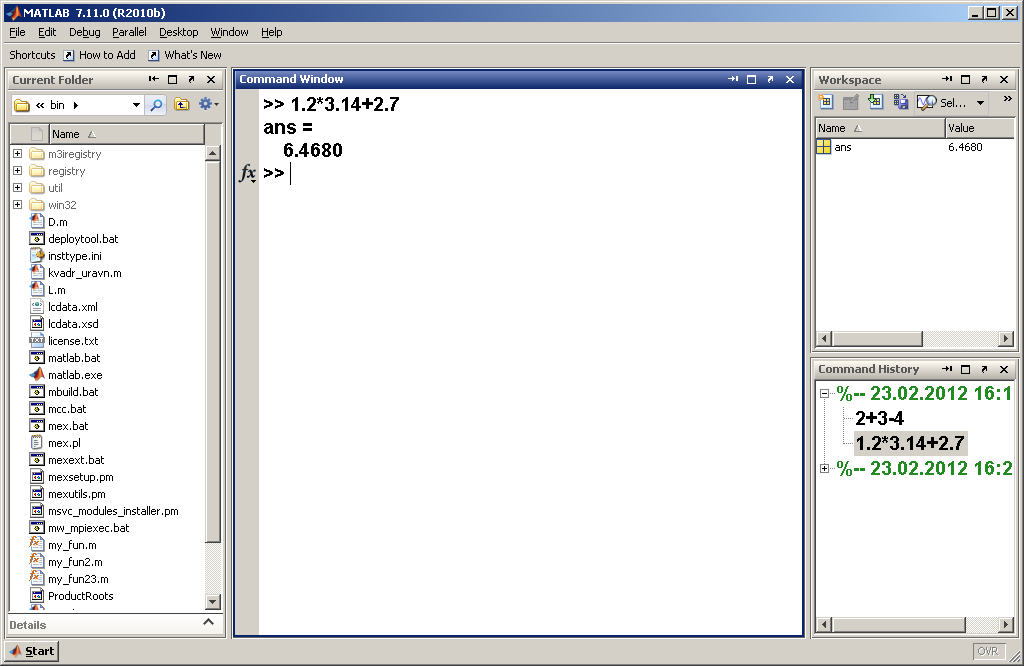Screen dimensions: 1024x666
Task: Click the plot selection magnifier icon
Action: pos(926,103)
